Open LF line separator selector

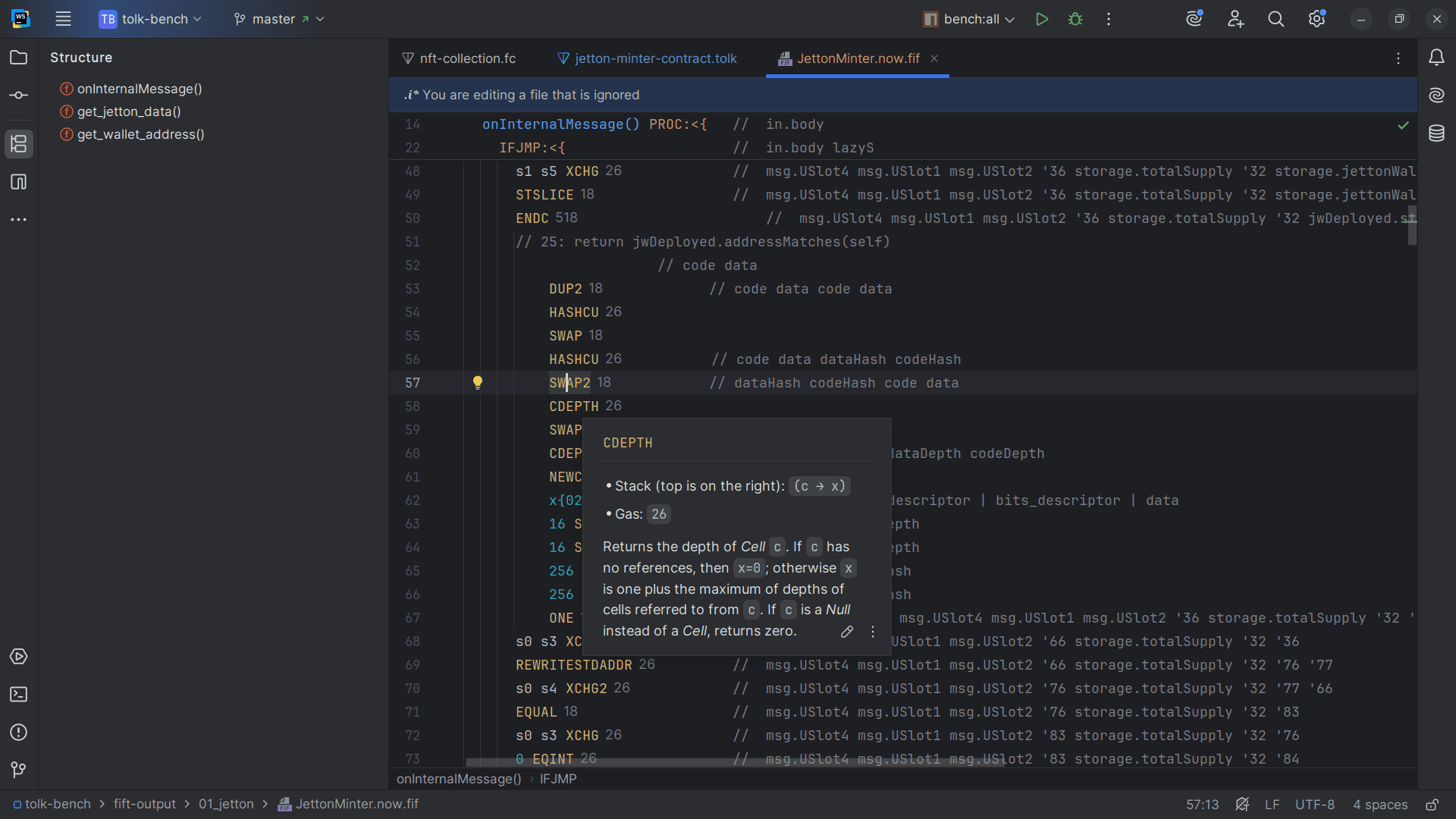pyautogui.click(x=1272, y=805)
